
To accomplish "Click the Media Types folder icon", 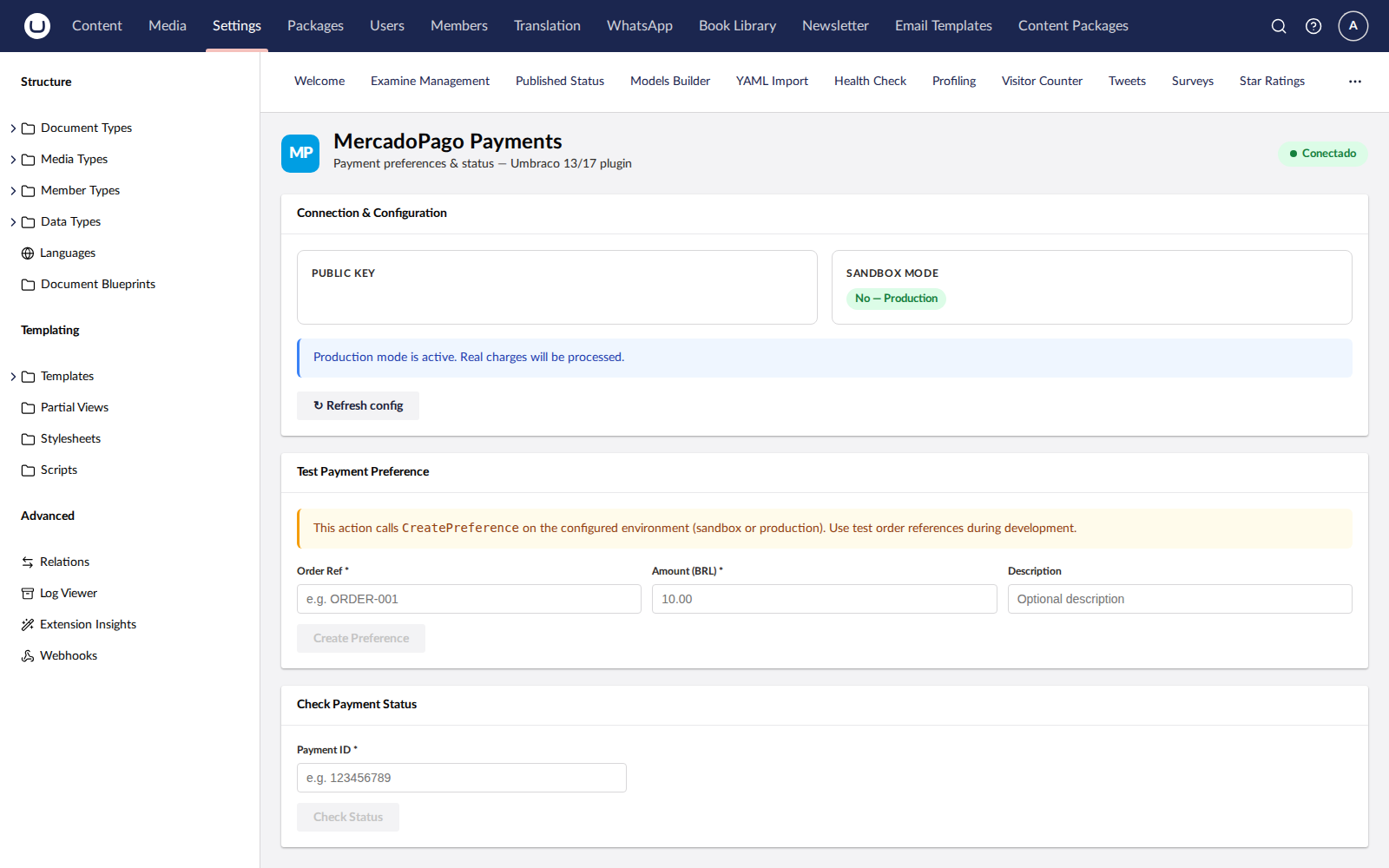I will click(x=28, y=160).
